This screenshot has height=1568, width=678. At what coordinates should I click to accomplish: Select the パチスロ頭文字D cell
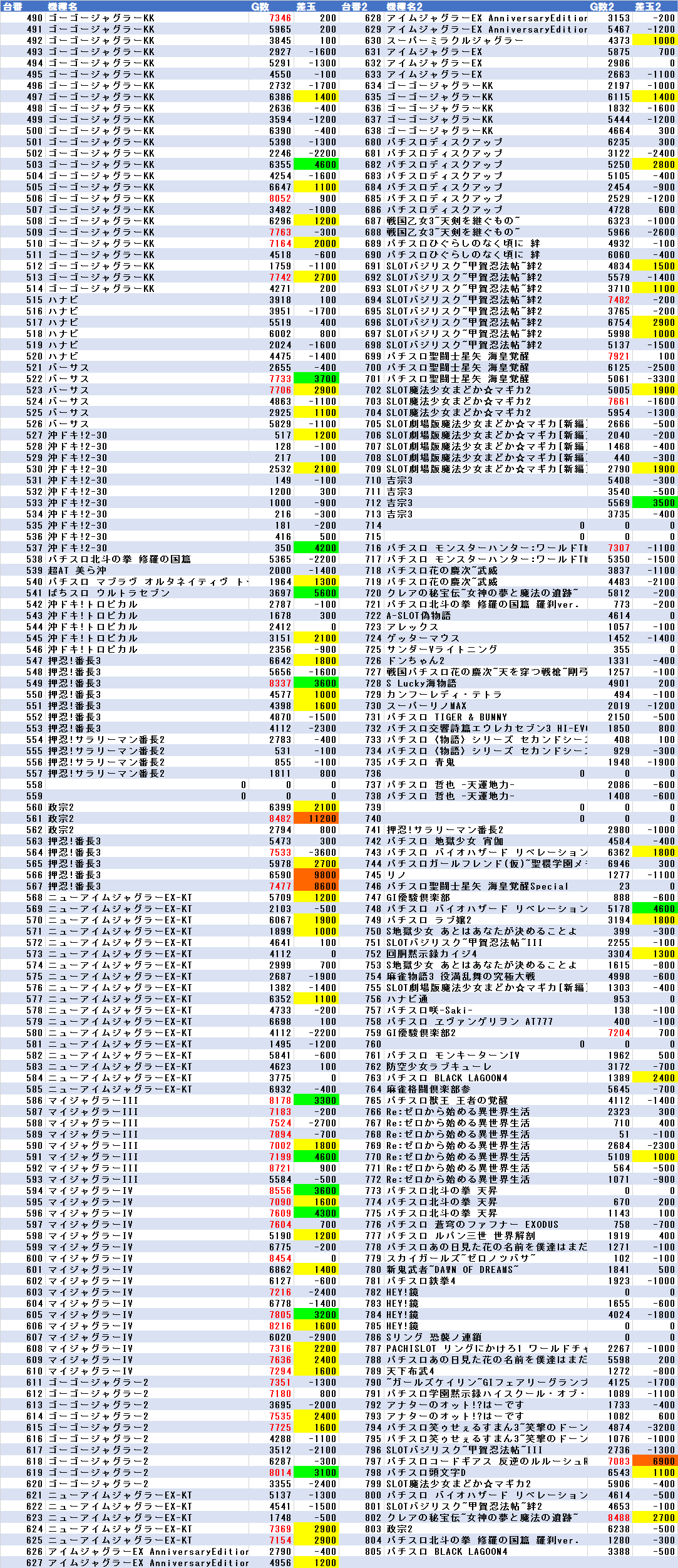coord(485,1472)
